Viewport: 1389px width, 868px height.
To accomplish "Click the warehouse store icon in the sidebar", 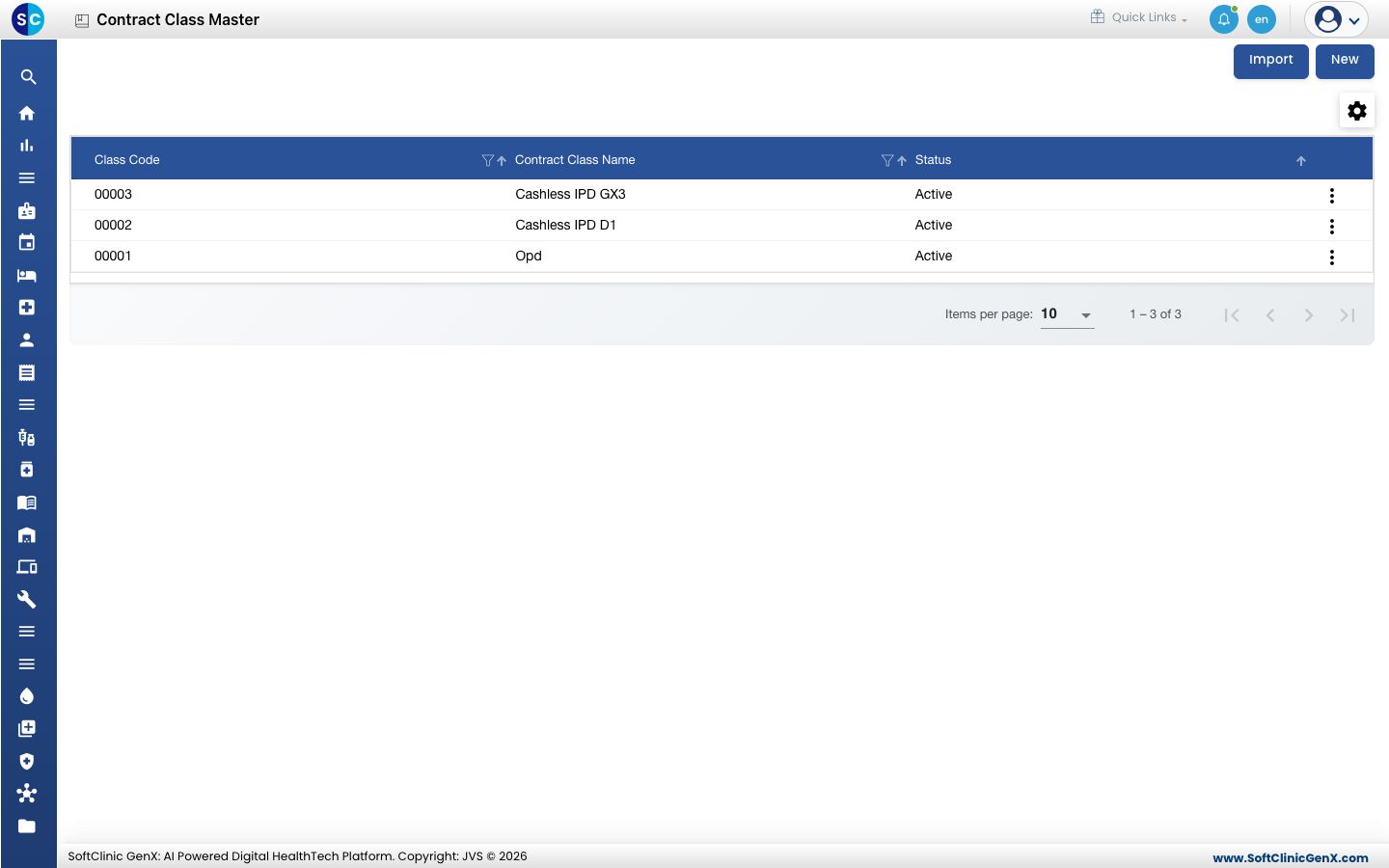I will click(x=27, y=534).
